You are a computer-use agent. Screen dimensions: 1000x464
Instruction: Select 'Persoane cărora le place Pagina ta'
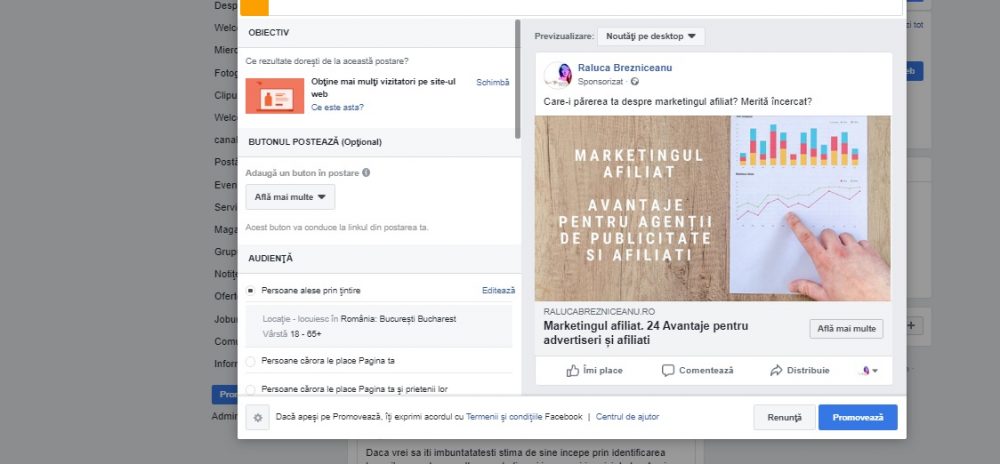(x=251, y=360)
